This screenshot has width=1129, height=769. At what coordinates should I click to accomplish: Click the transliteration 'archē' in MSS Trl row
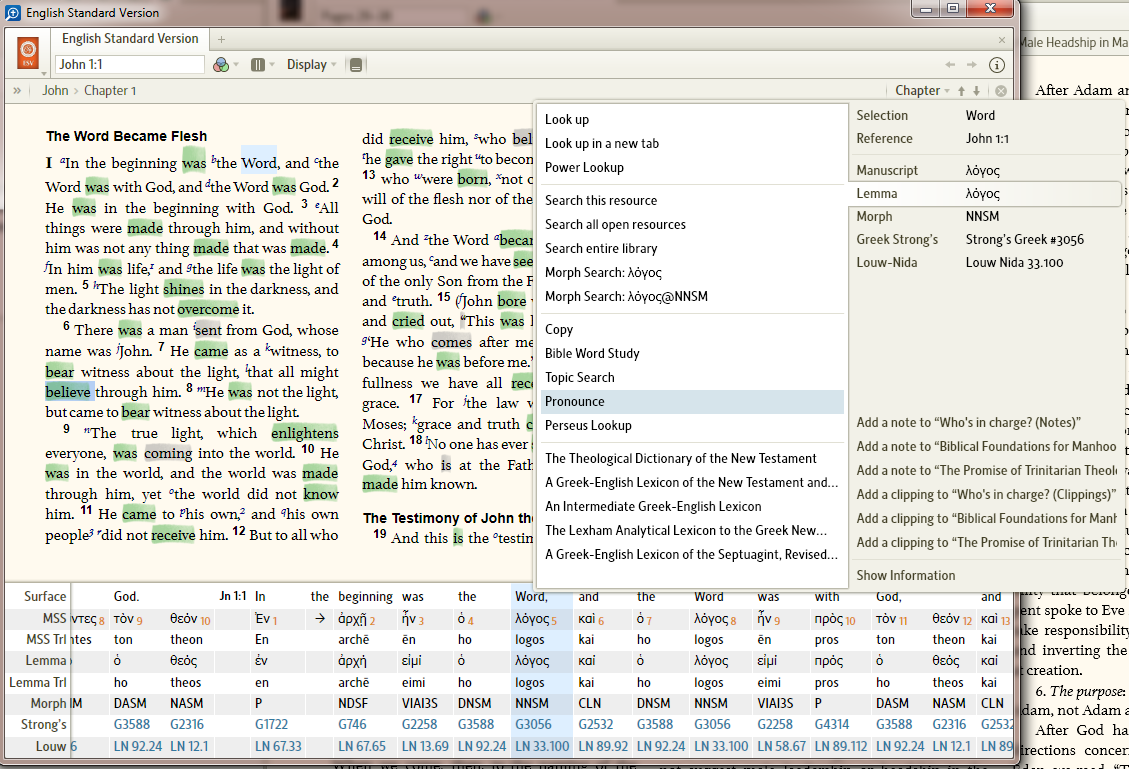pyautogui.click(x=354, y=639)
